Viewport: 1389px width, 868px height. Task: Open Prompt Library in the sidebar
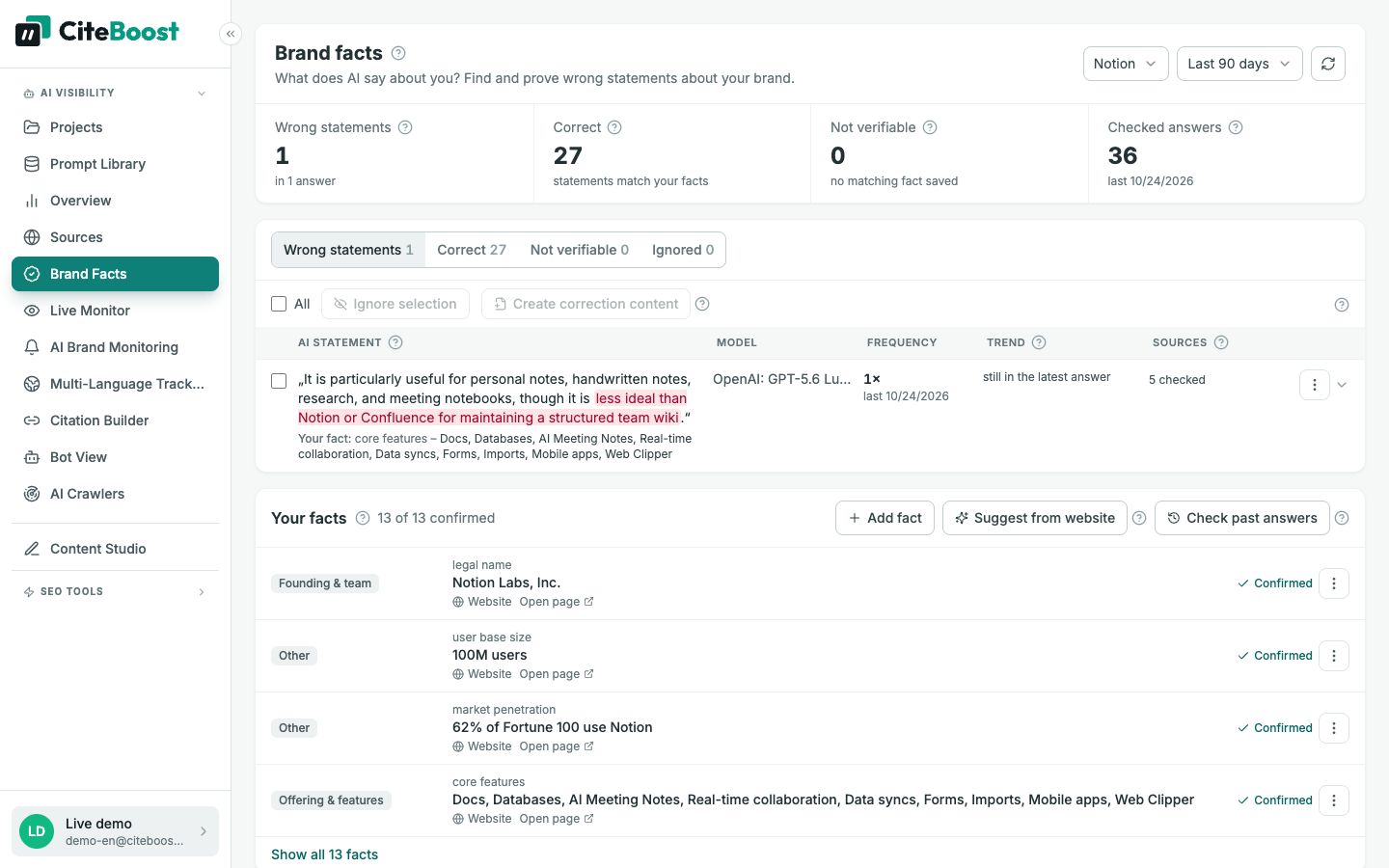coord(115,164)
